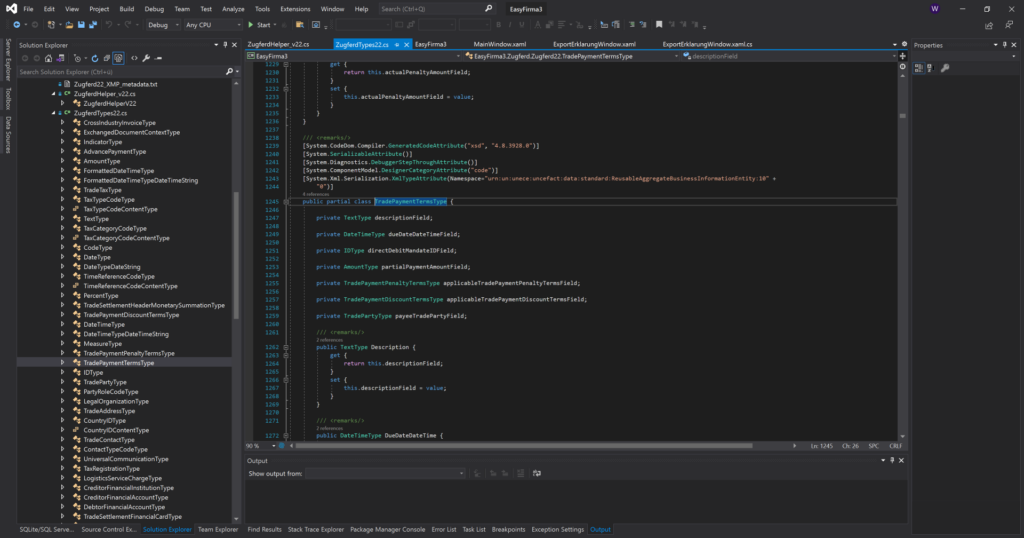Viewport: 1024px width, 538px height.
Task: Close the ZugferdTypes22.cs tab
Action: tap(406, 44)
